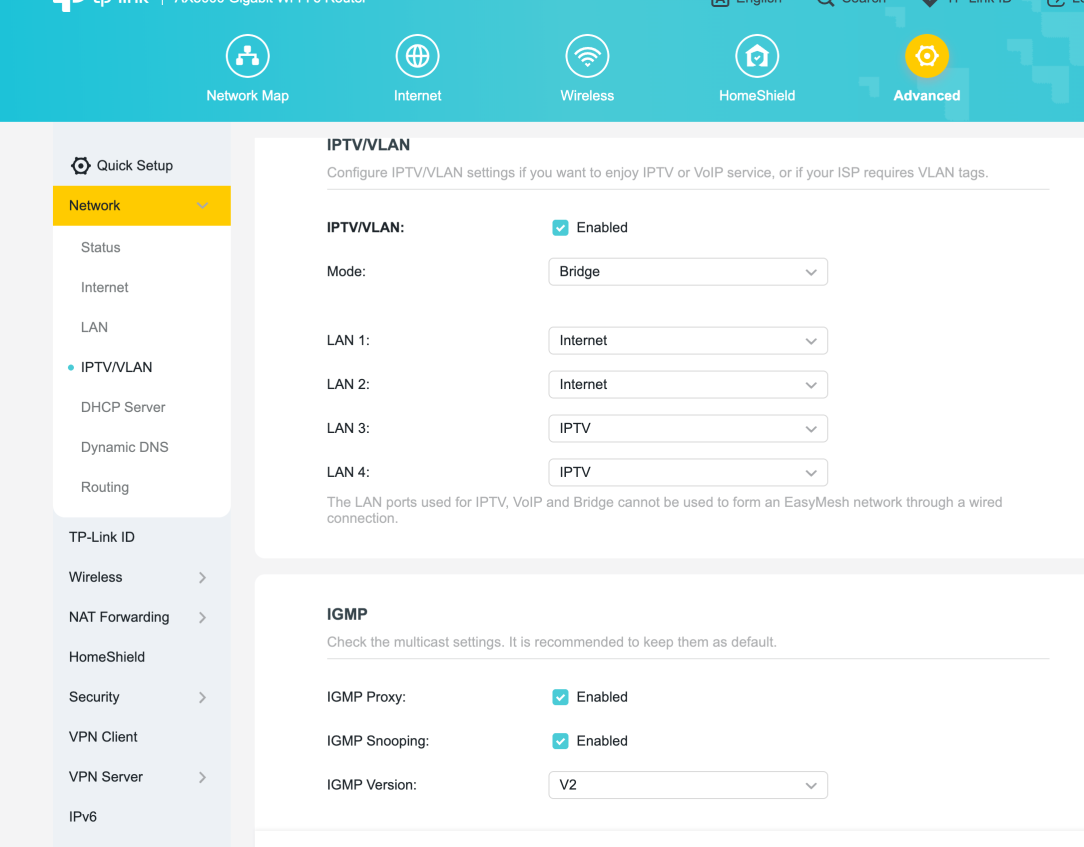1084x847 pixels.
Task: Expand the VPN Server chevron
Action: click(x=202, y=777)
